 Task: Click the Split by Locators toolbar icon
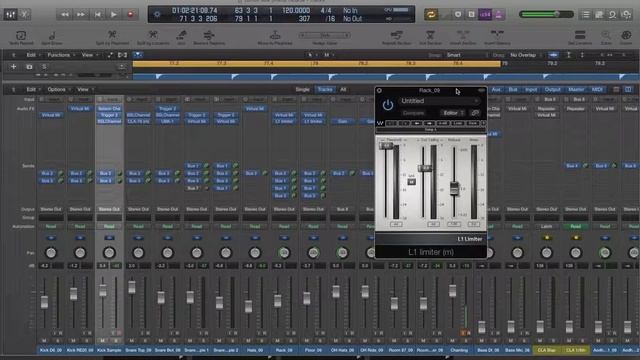coord(153,37)
